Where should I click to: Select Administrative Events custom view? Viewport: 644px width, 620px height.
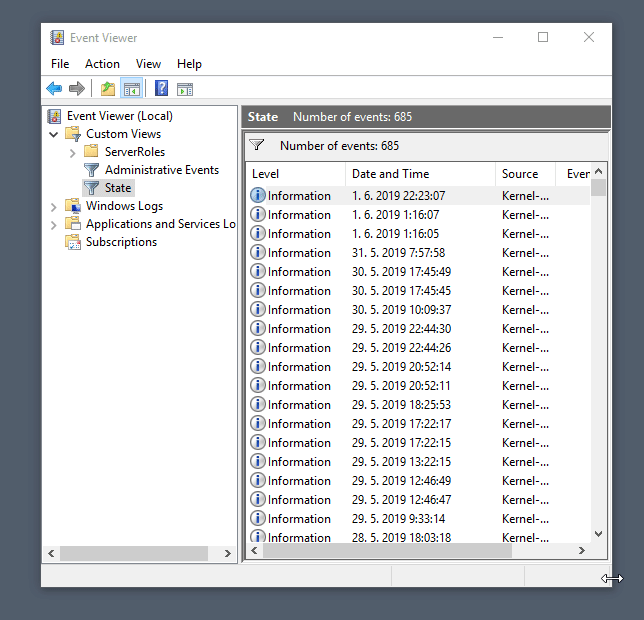tap(162, 170)
